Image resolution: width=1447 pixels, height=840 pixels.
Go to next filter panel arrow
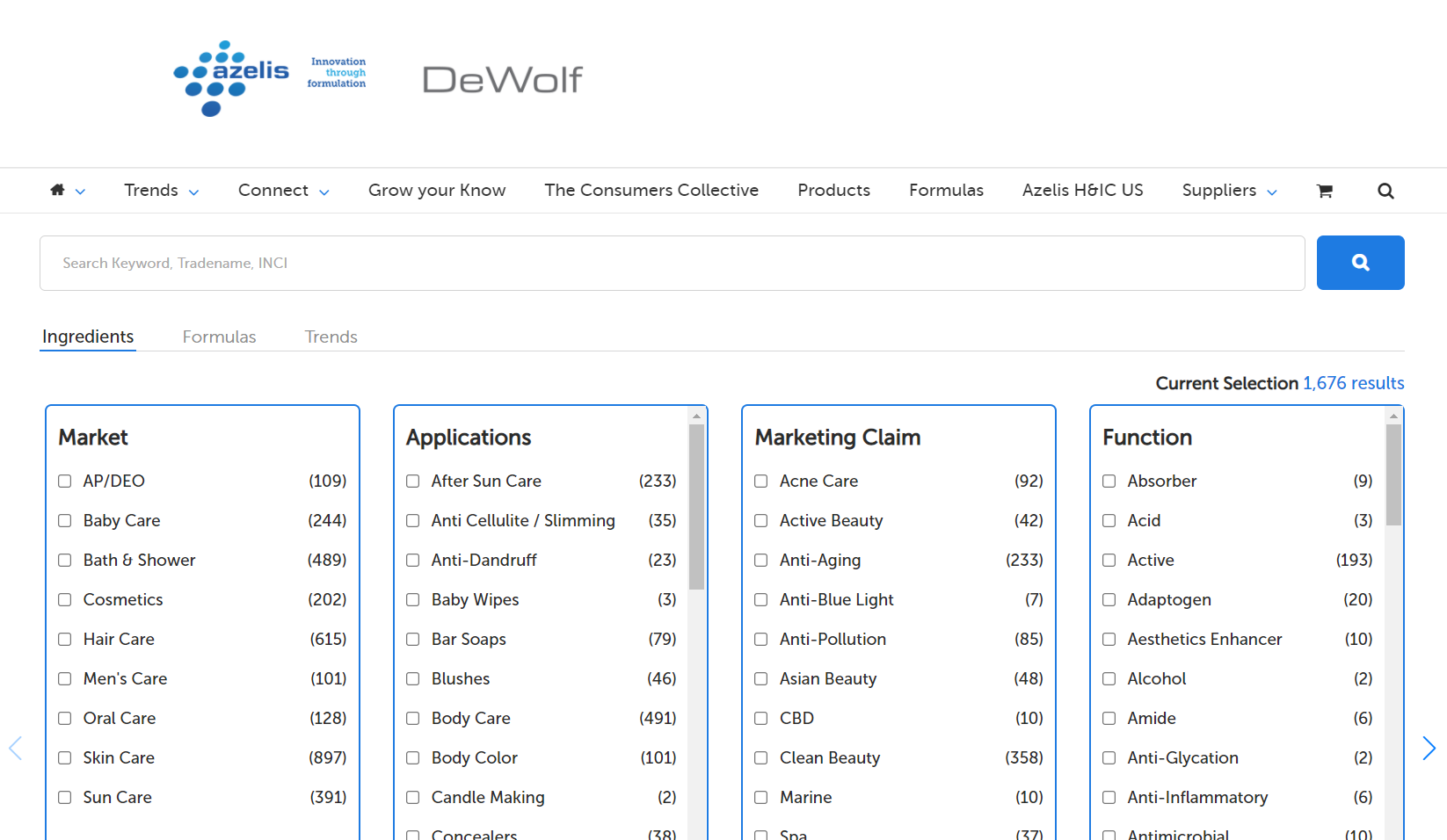click(x=1429, y=748)
